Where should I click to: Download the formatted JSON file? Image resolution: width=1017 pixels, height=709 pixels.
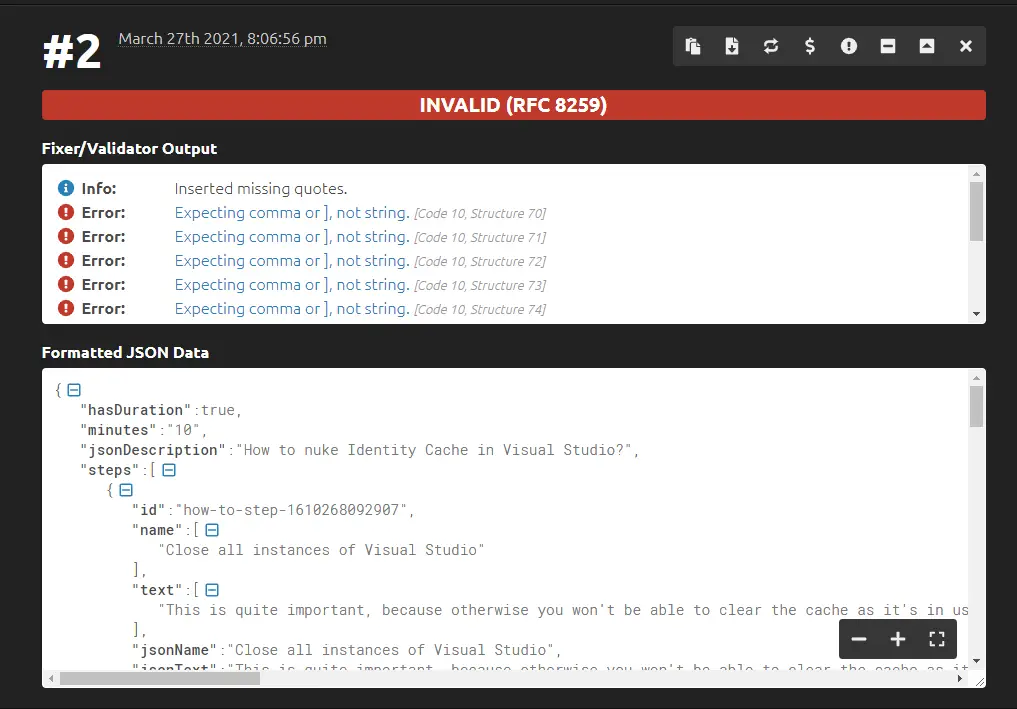[x=732, y=46]
